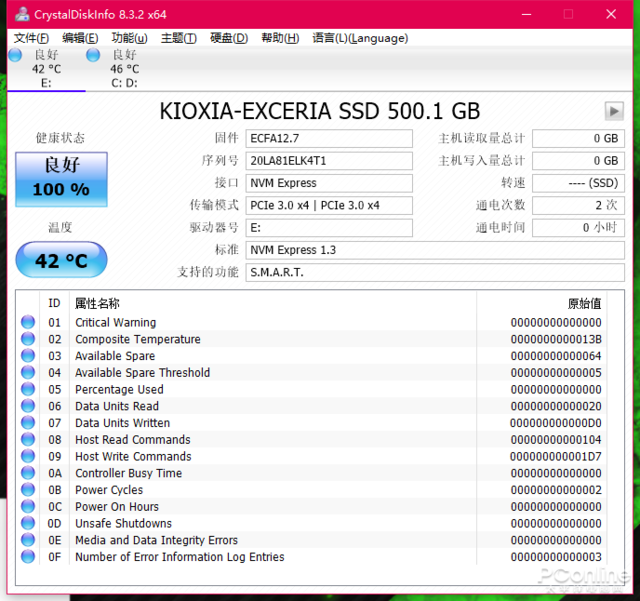Click the power on hours field 0 小时
Screen dimensions: 640x601
(x=578, y=228)
